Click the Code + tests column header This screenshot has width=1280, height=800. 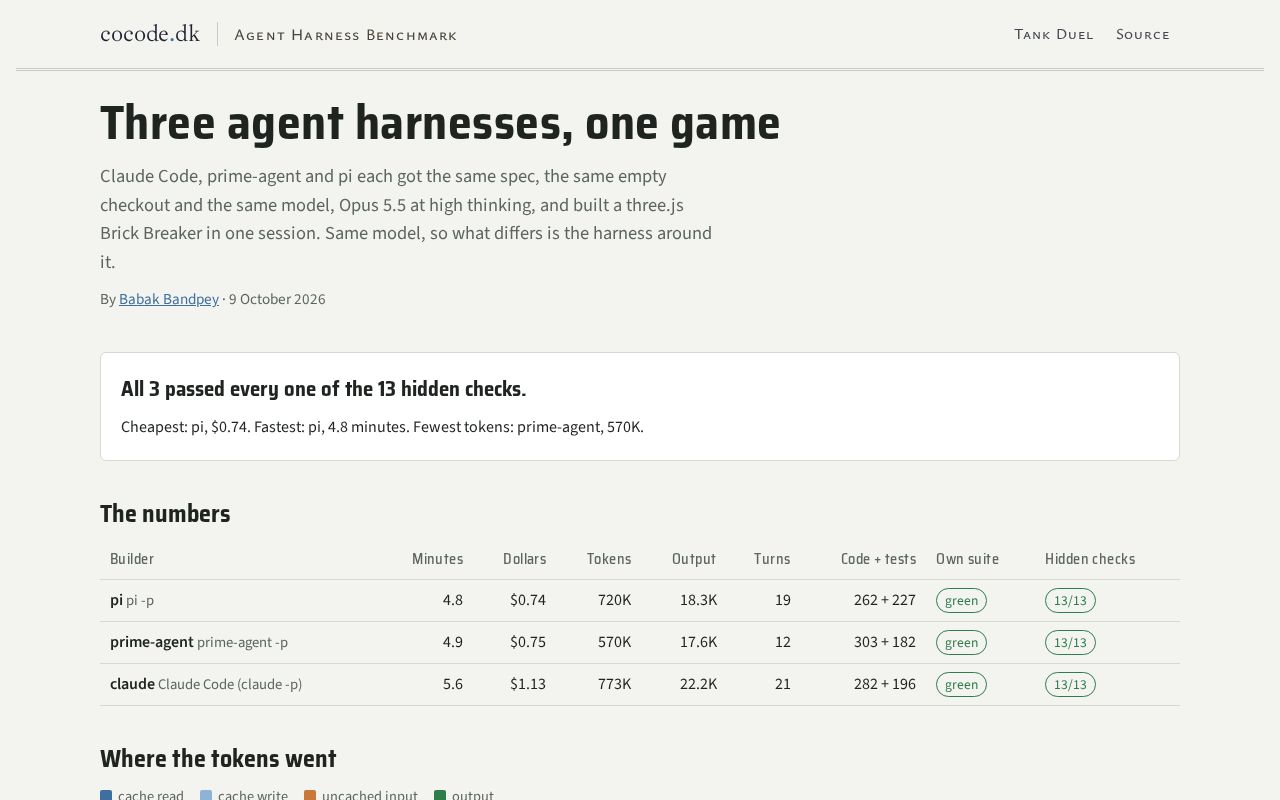pos(878,559)
